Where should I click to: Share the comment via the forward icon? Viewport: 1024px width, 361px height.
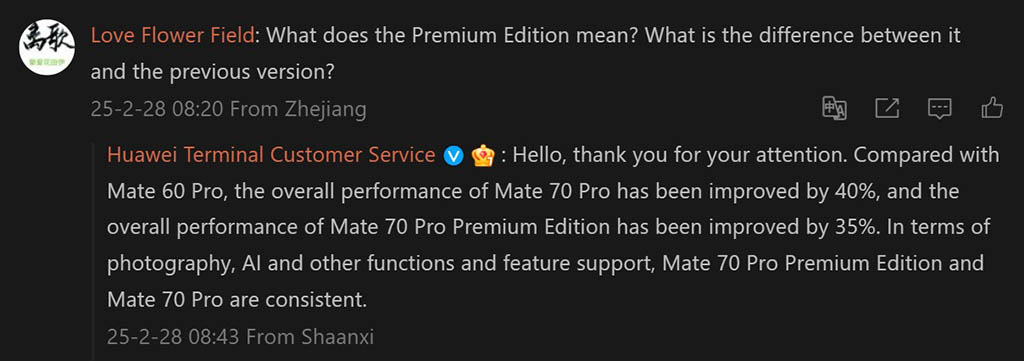pos(887,108)
